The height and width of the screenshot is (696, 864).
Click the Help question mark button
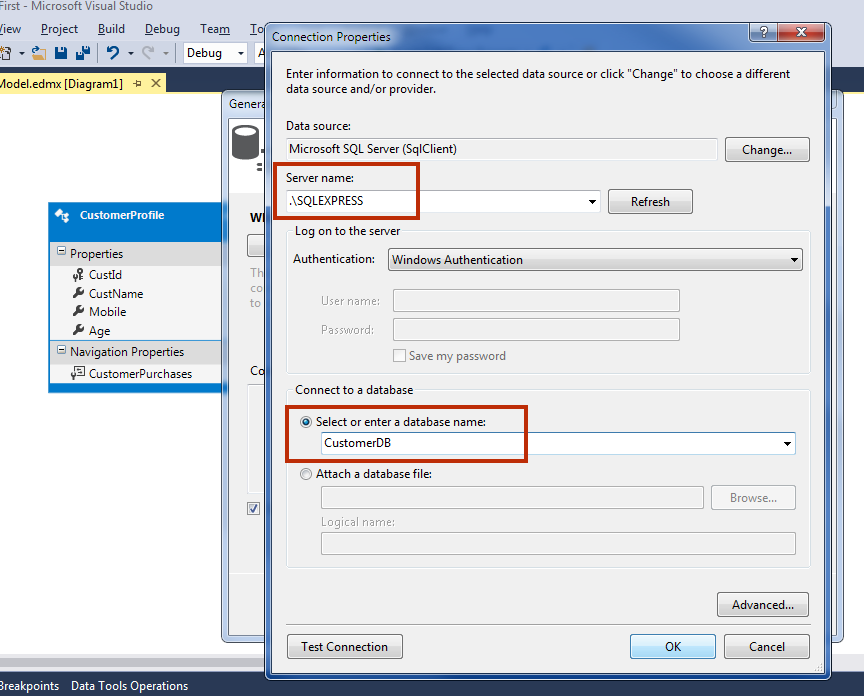point(764,32)
